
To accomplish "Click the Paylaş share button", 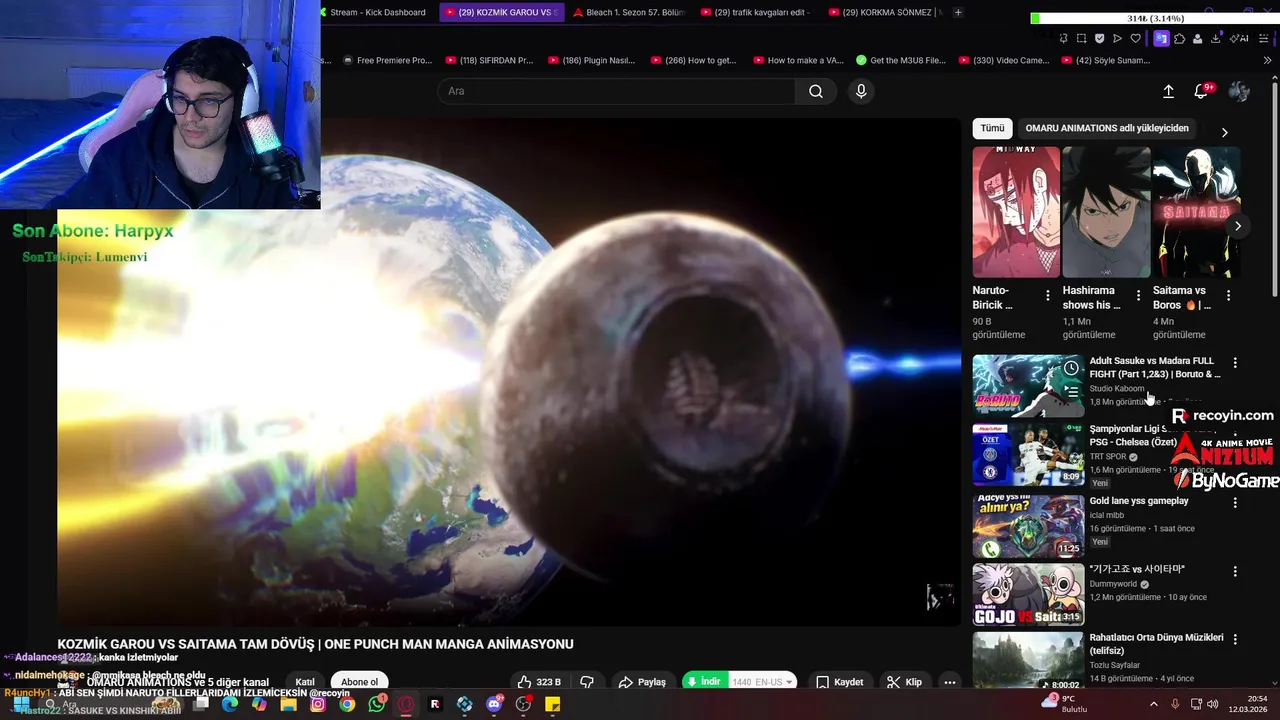I will click(642, 682).
